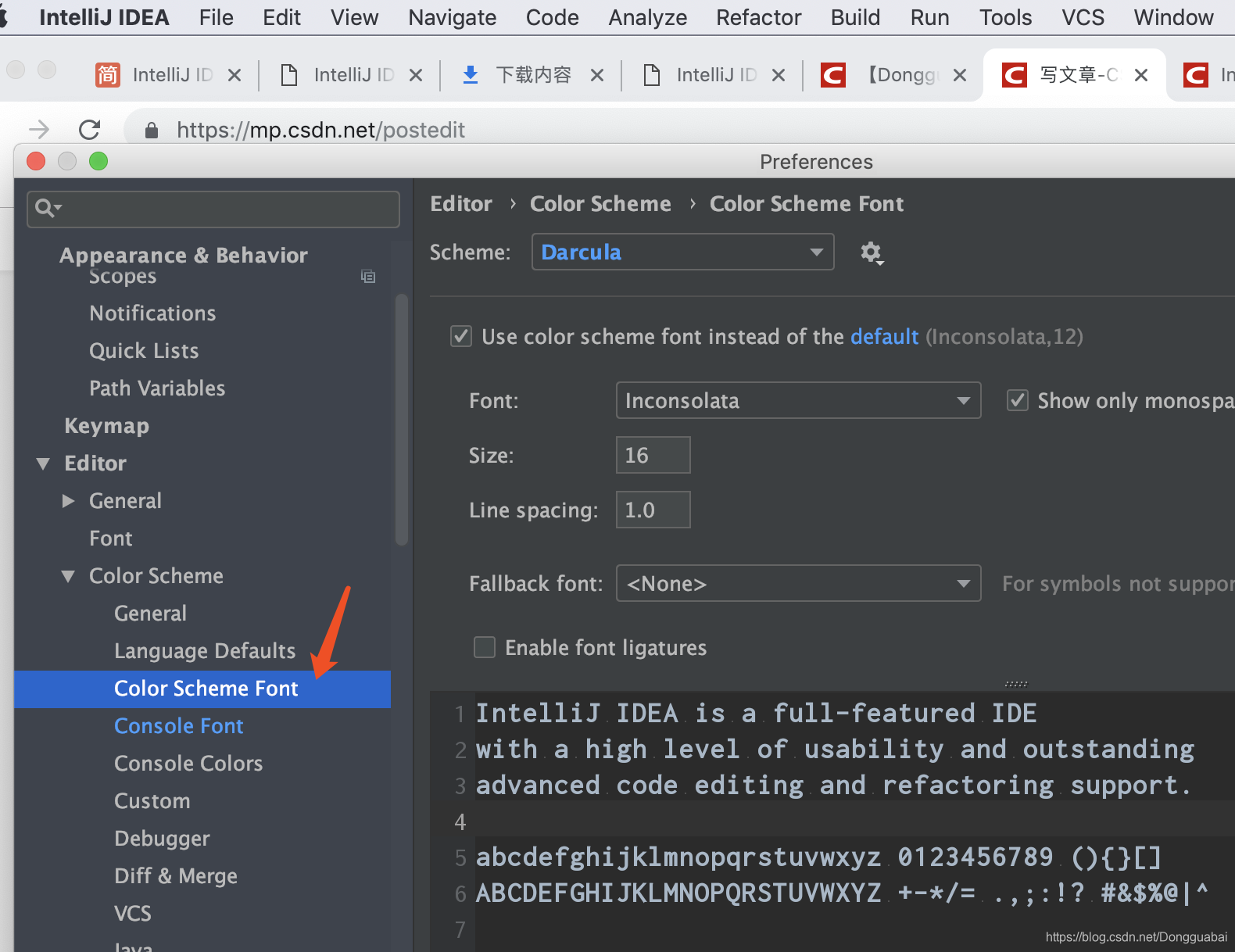Select Custom under Color Scheme
The height and width of the screenshot is (952, 1235).
[152, 801]
